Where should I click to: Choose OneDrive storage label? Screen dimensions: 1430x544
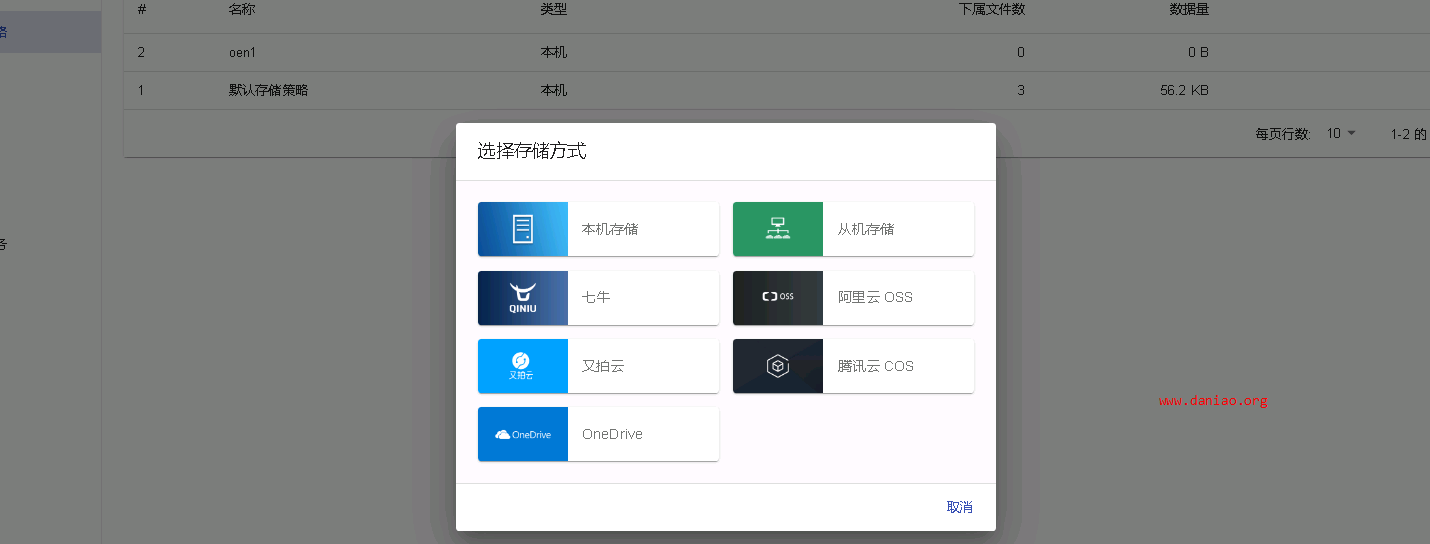pyautogui.click(x=612, y=434)
